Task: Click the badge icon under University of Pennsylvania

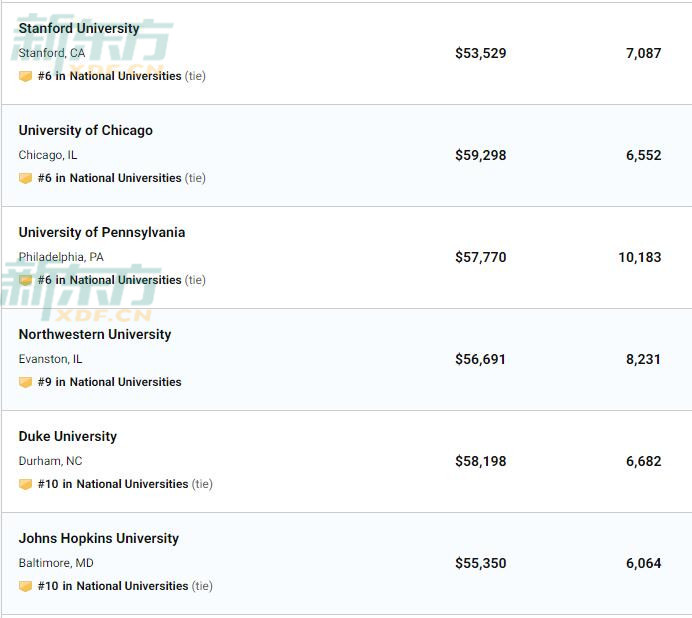Action: click(25, 280)
